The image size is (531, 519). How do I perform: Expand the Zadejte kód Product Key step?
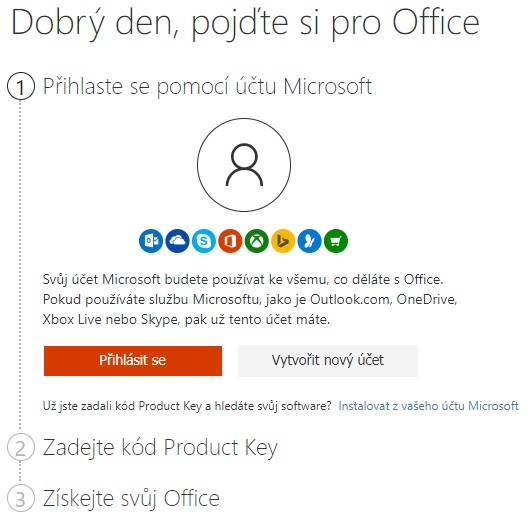(x=160, y=448)
